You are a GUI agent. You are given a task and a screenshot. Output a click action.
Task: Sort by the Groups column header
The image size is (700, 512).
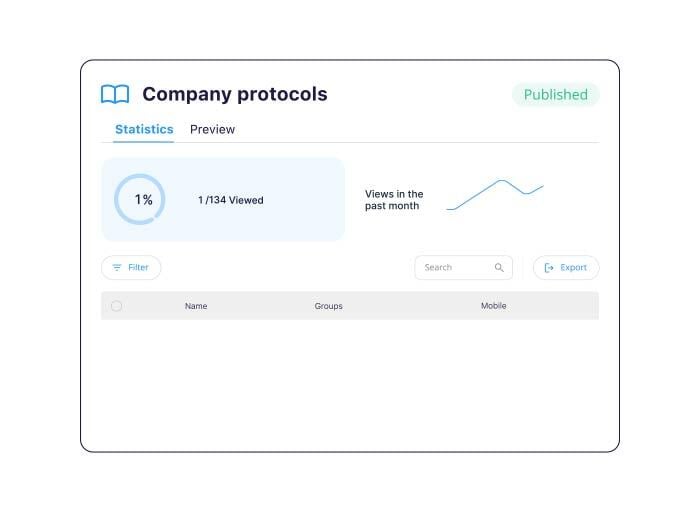click(328, 306)
